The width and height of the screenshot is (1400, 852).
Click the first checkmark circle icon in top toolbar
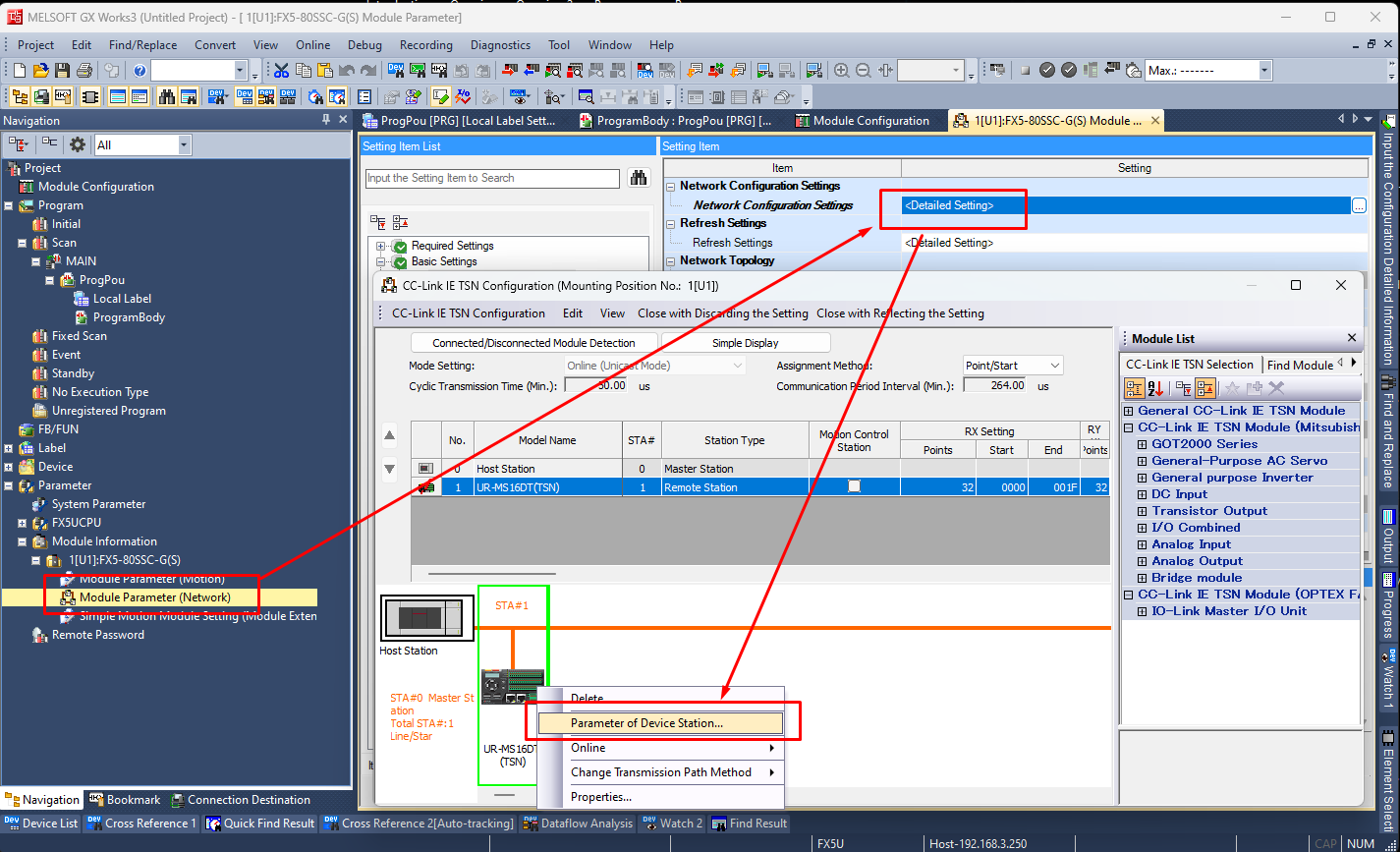click(x=1047, y=71)
